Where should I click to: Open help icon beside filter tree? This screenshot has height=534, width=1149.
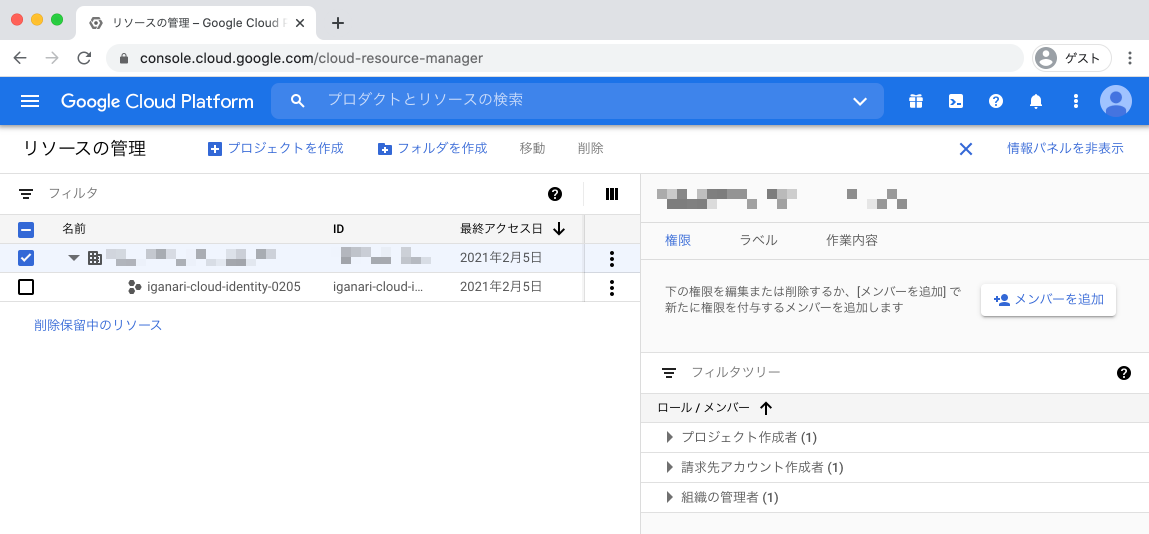1123,373
